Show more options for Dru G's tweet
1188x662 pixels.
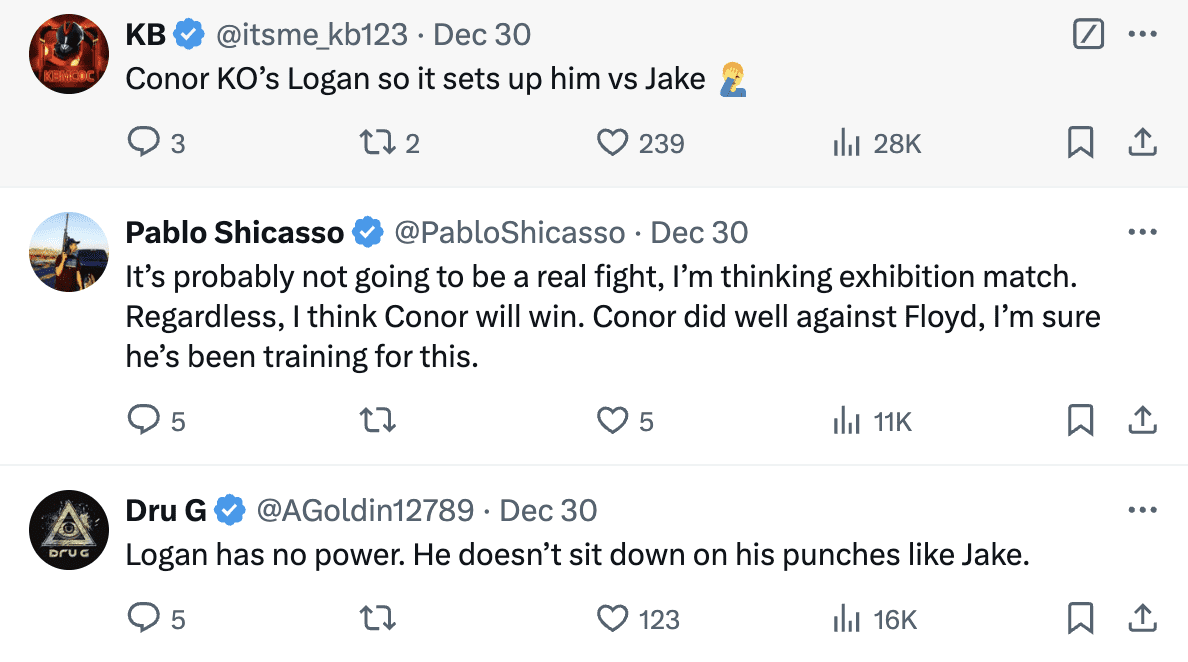point(1142,511)
